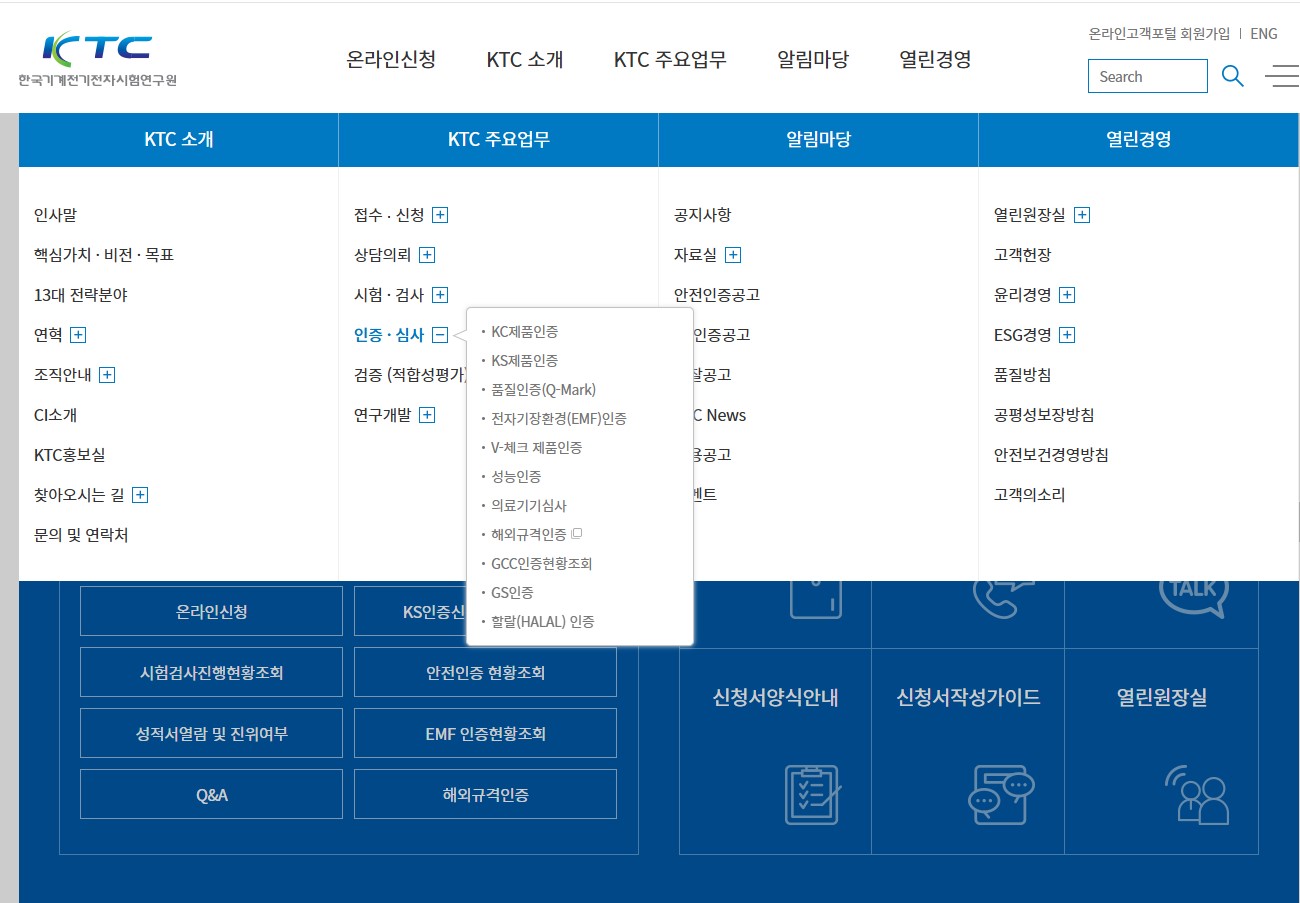Collapse the 인증 · 심사 submenu

coord(440,335)
